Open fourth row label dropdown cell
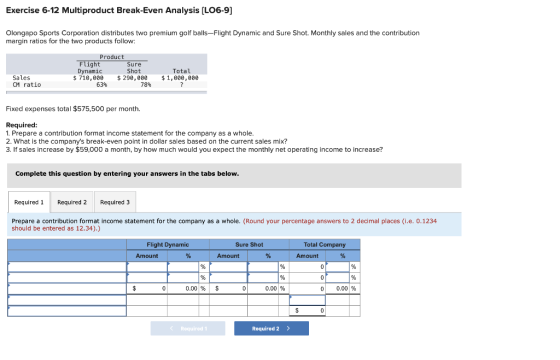This screenshot has width=560, height=360. pyautogui.click(x=67, y=300)
